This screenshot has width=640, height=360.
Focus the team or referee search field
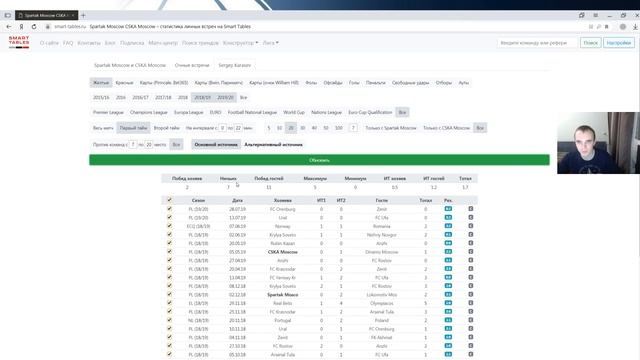point(537,42)
